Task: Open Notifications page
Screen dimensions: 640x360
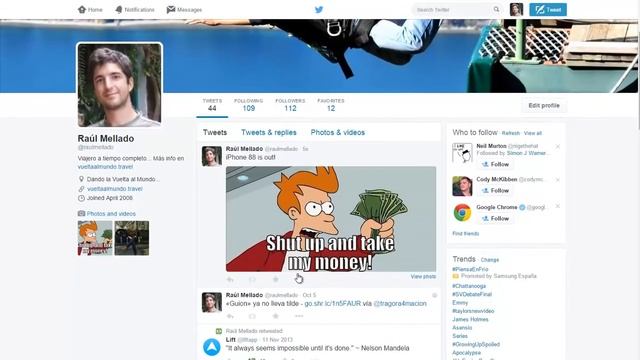Action: tap(135, 9)
